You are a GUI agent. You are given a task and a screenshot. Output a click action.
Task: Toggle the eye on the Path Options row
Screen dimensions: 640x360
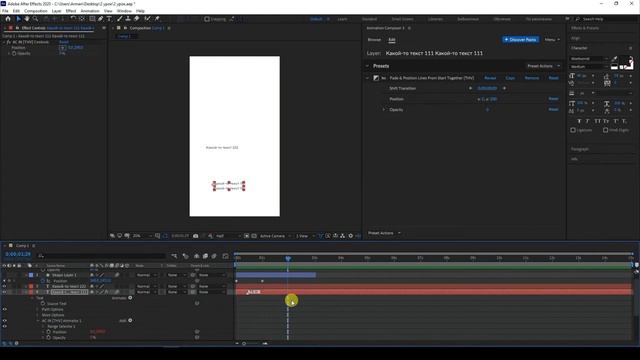[x=4, y=309]
